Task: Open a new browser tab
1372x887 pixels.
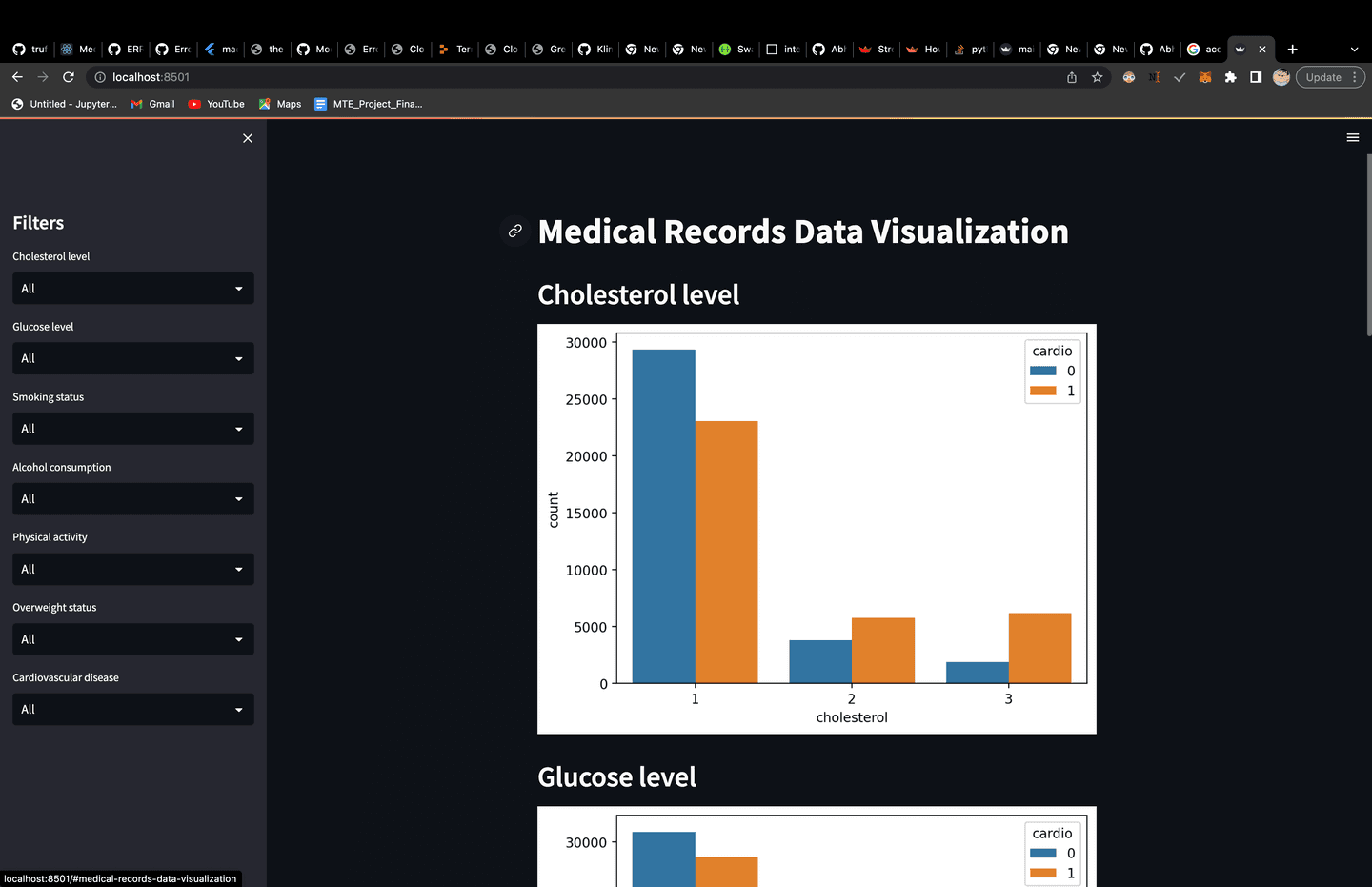Action: (x=1293, y=49)
